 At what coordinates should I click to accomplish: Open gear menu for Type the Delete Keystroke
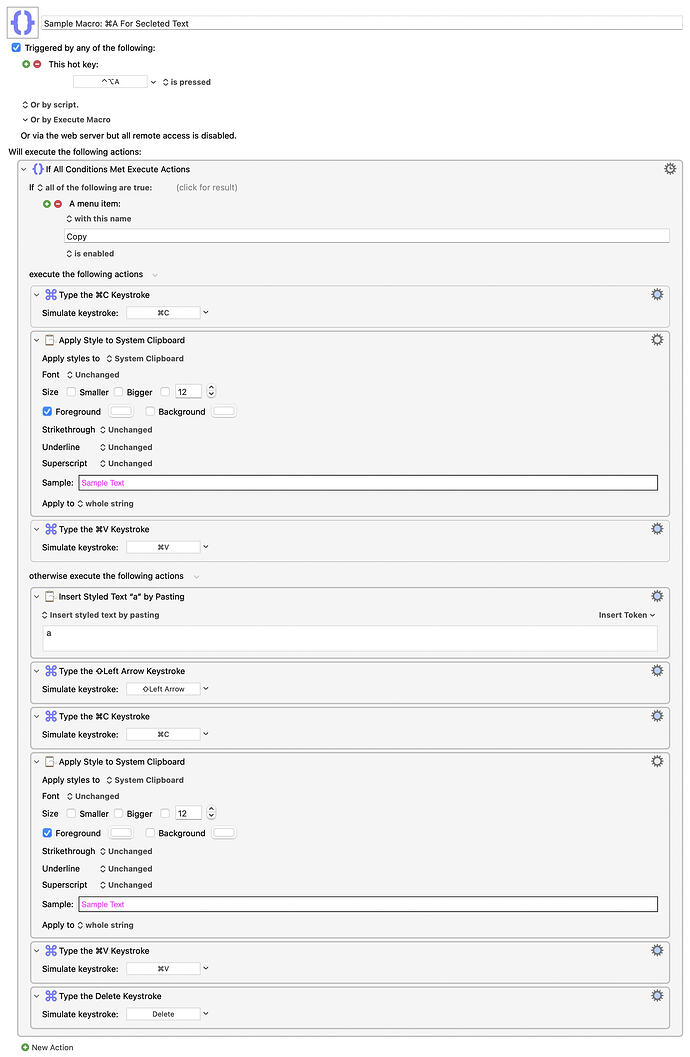tap(657, 996)
